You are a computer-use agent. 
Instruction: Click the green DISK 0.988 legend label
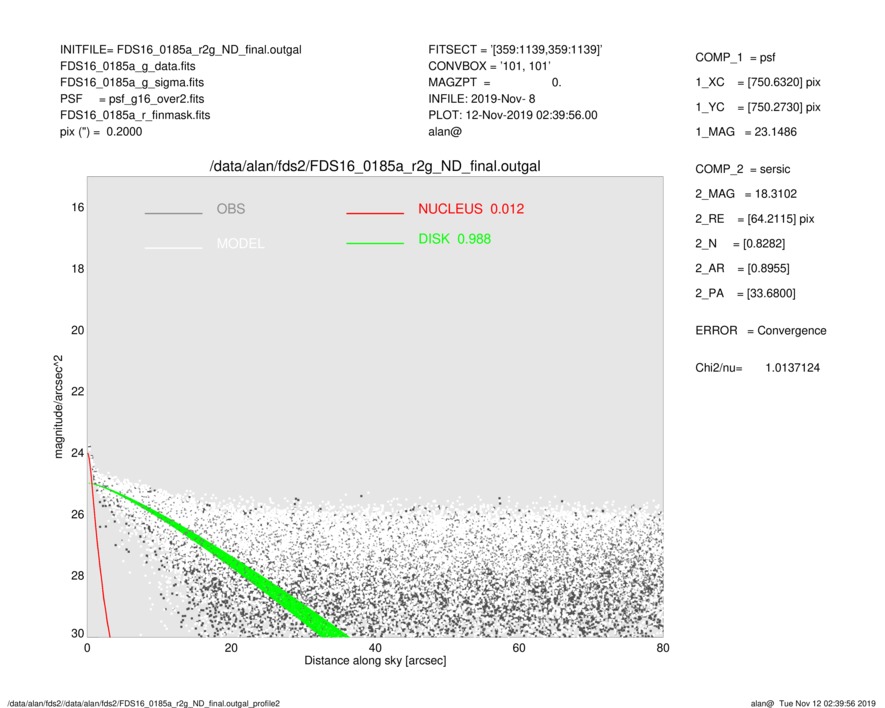coord(454,239)
